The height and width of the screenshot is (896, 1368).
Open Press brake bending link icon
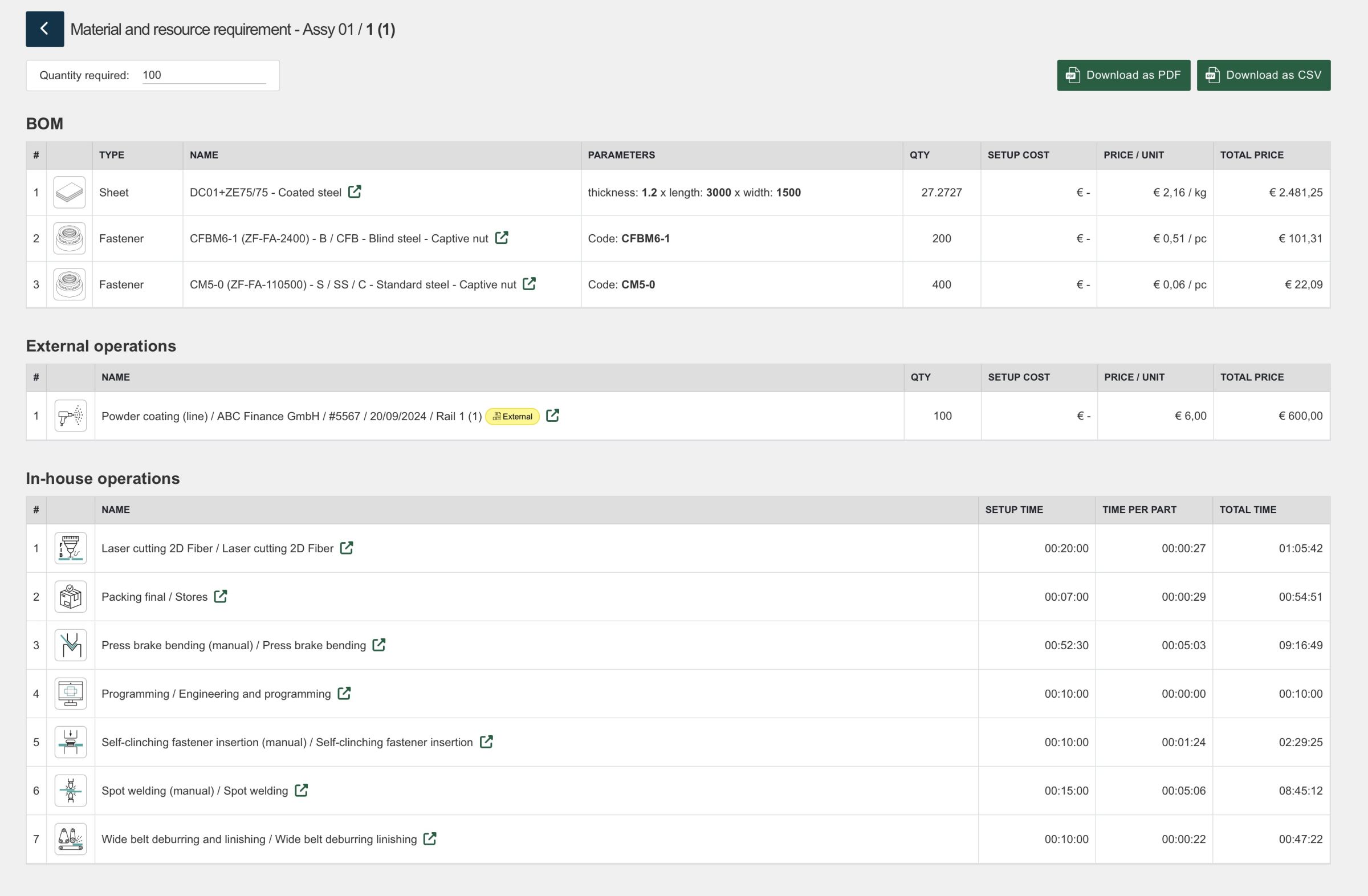378,644
